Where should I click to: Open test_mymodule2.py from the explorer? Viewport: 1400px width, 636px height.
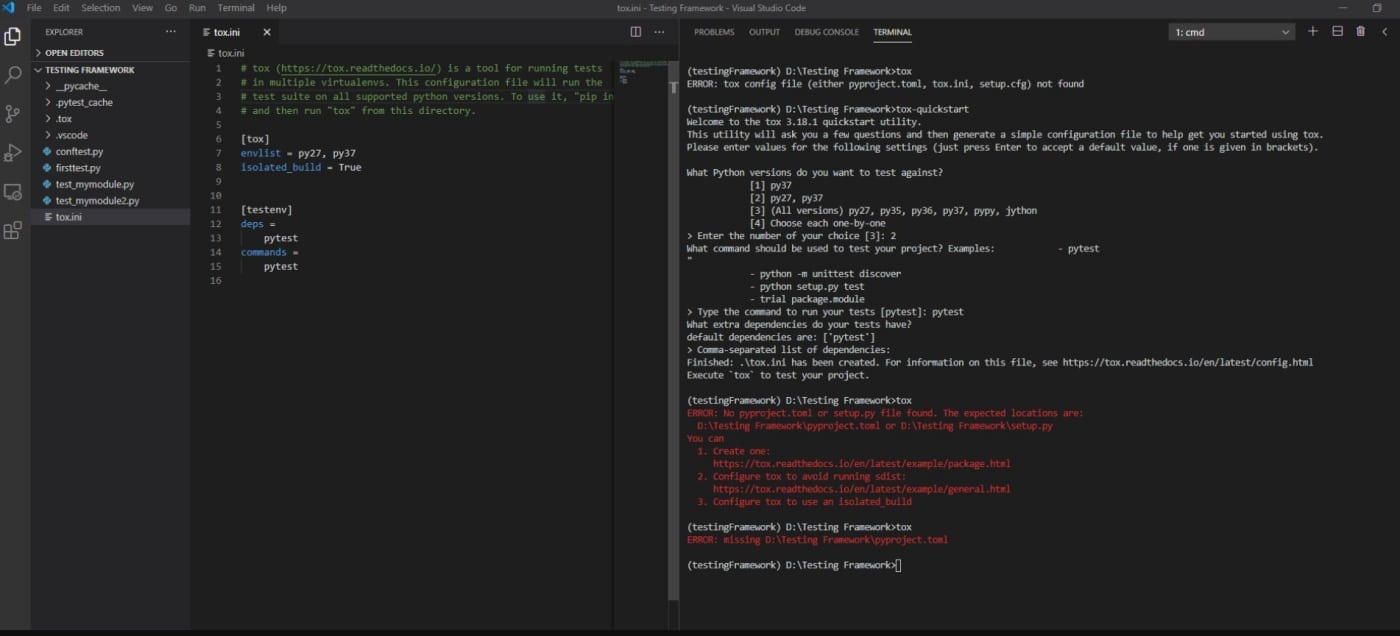coord(110,200)
